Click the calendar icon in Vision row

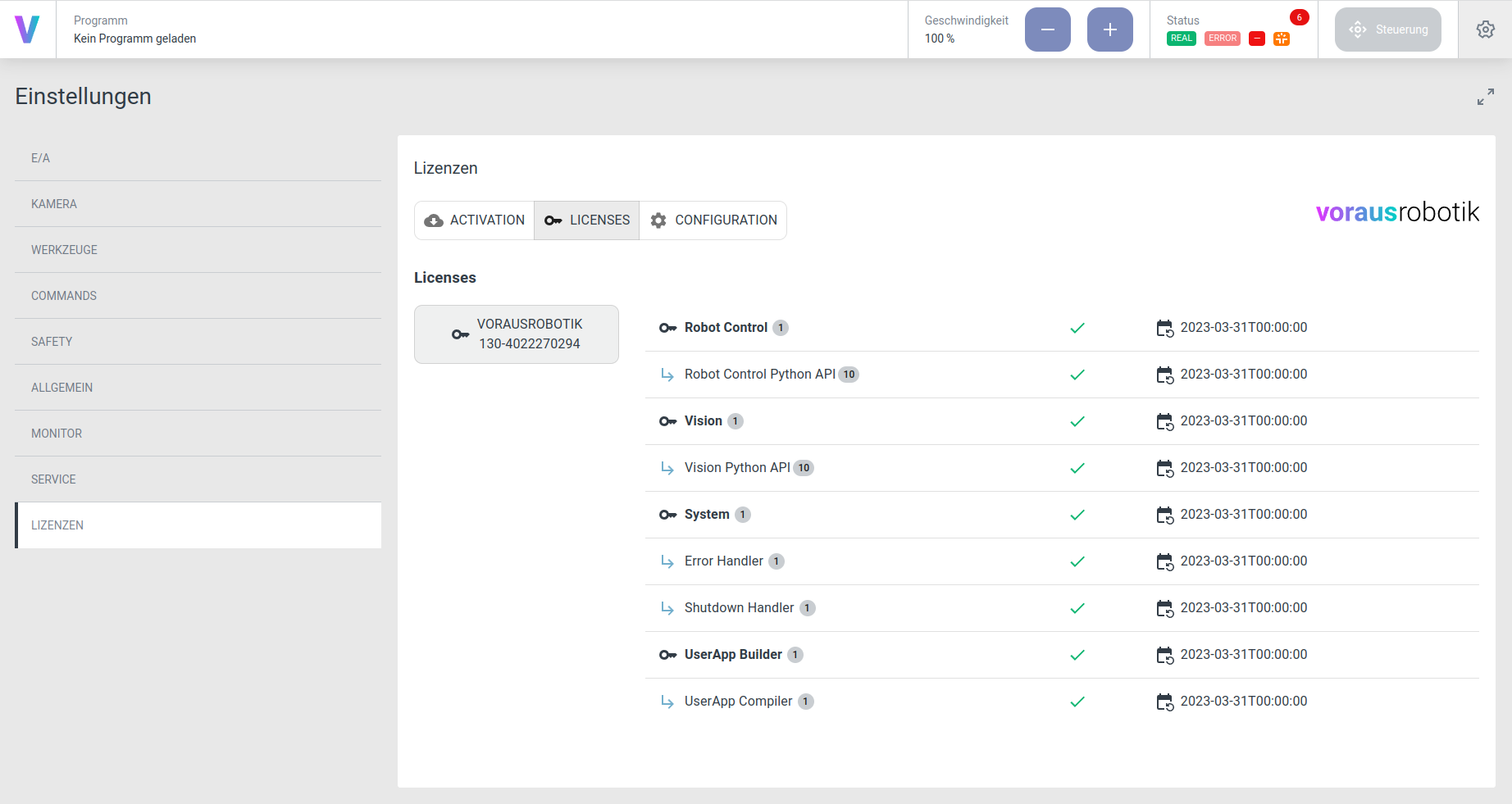click(x=1164, y=421)
